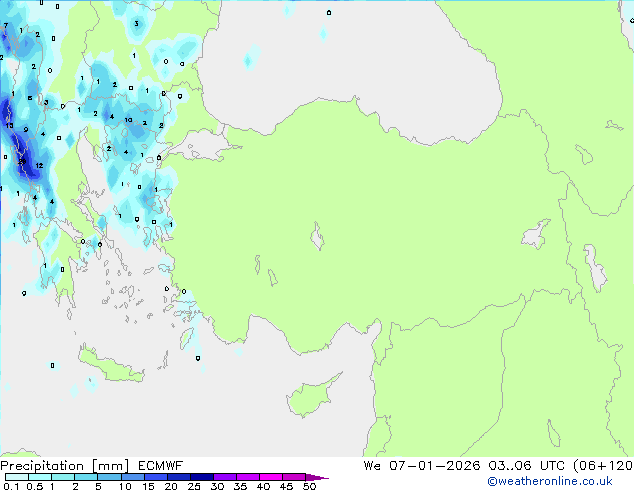Select the "10" precipitation value on the map
This screenshot has height=490, width=634.
pos(128,120)
